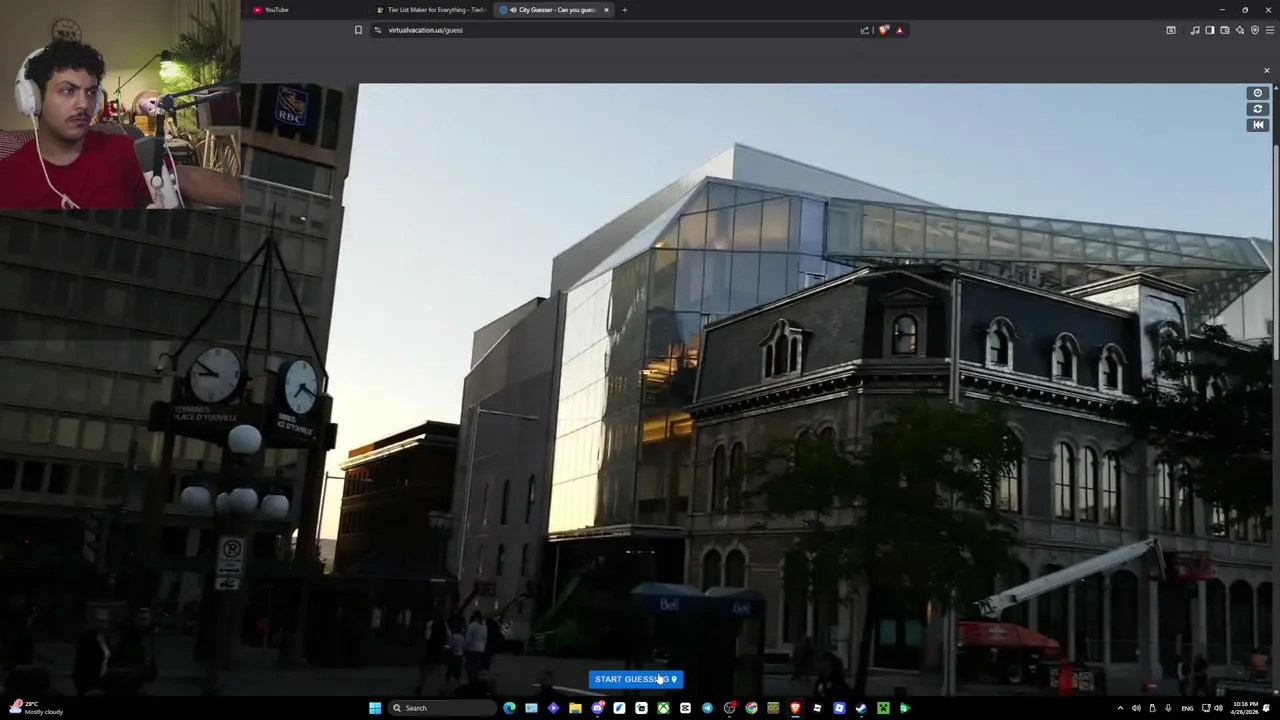Open the taskbar clock showing 10:16 PM

1244,708
